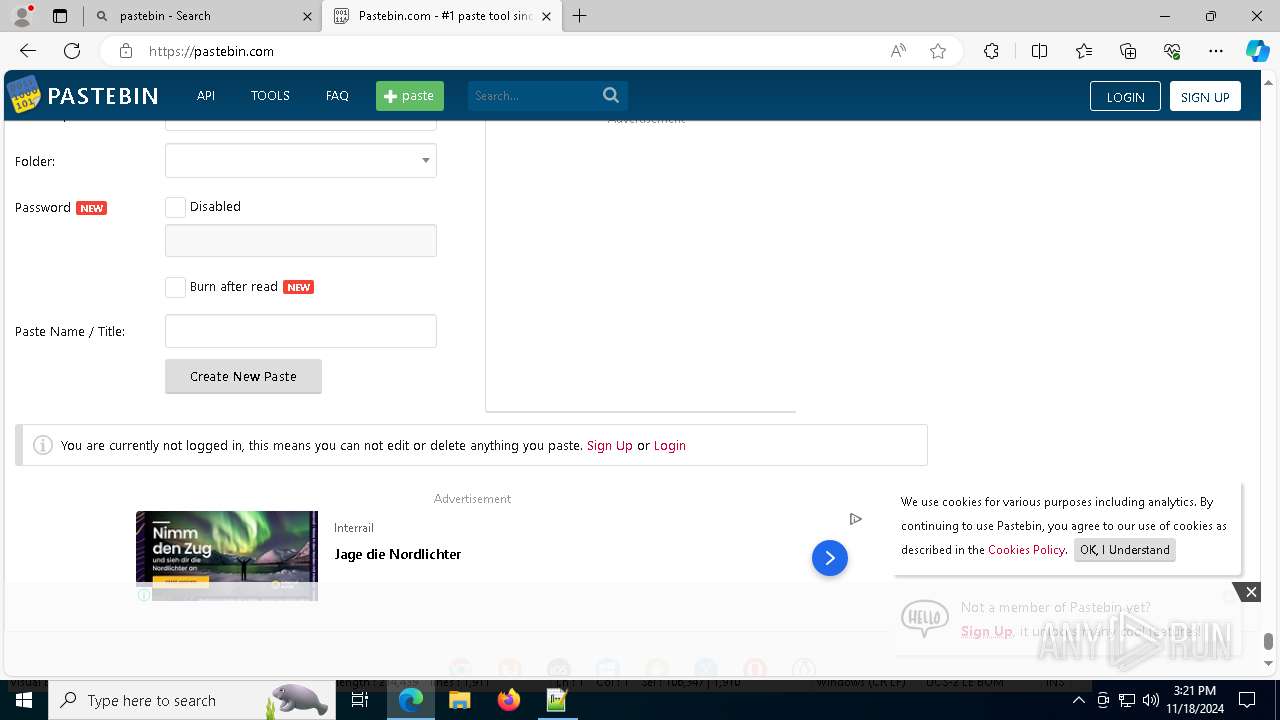This screenshot has height=720, width=1280.
Task: Click the Create New Paste button
Action: [243, 376]
